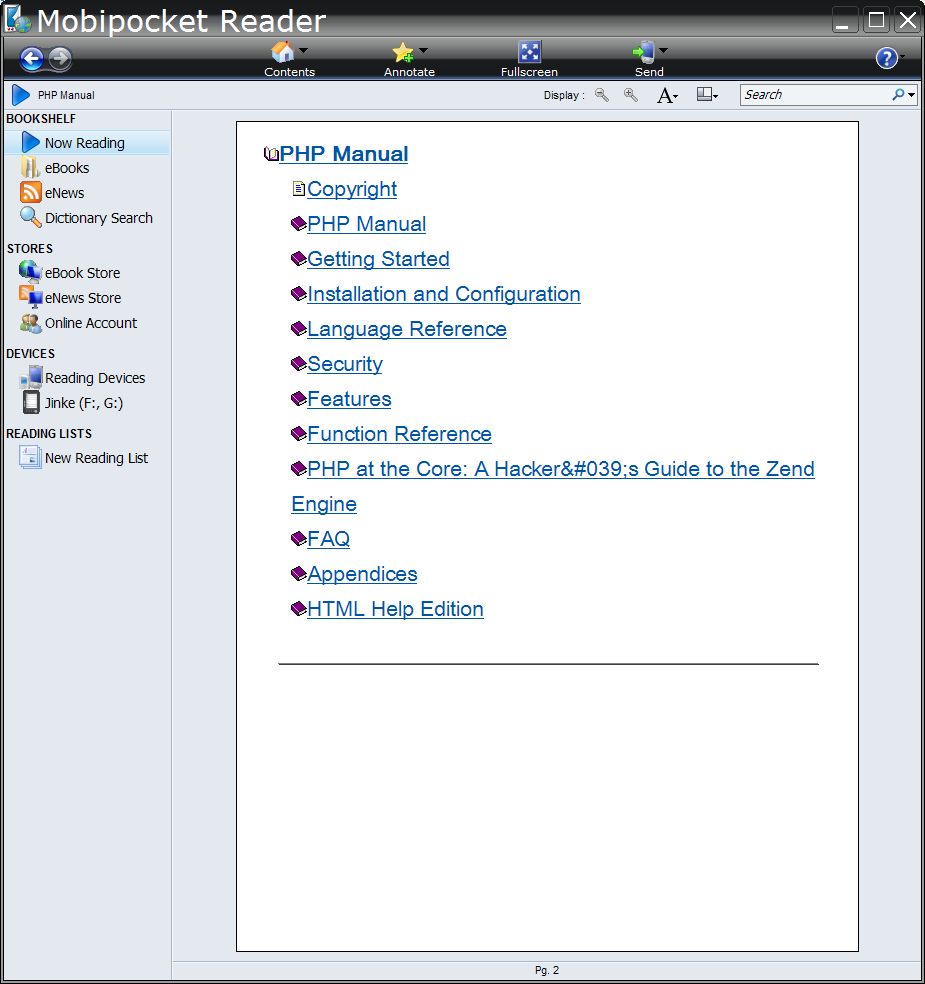The height and width of the screenshot is (984, 925).
Task: Click the purple book icon beside FAQ
Action: 299,538
